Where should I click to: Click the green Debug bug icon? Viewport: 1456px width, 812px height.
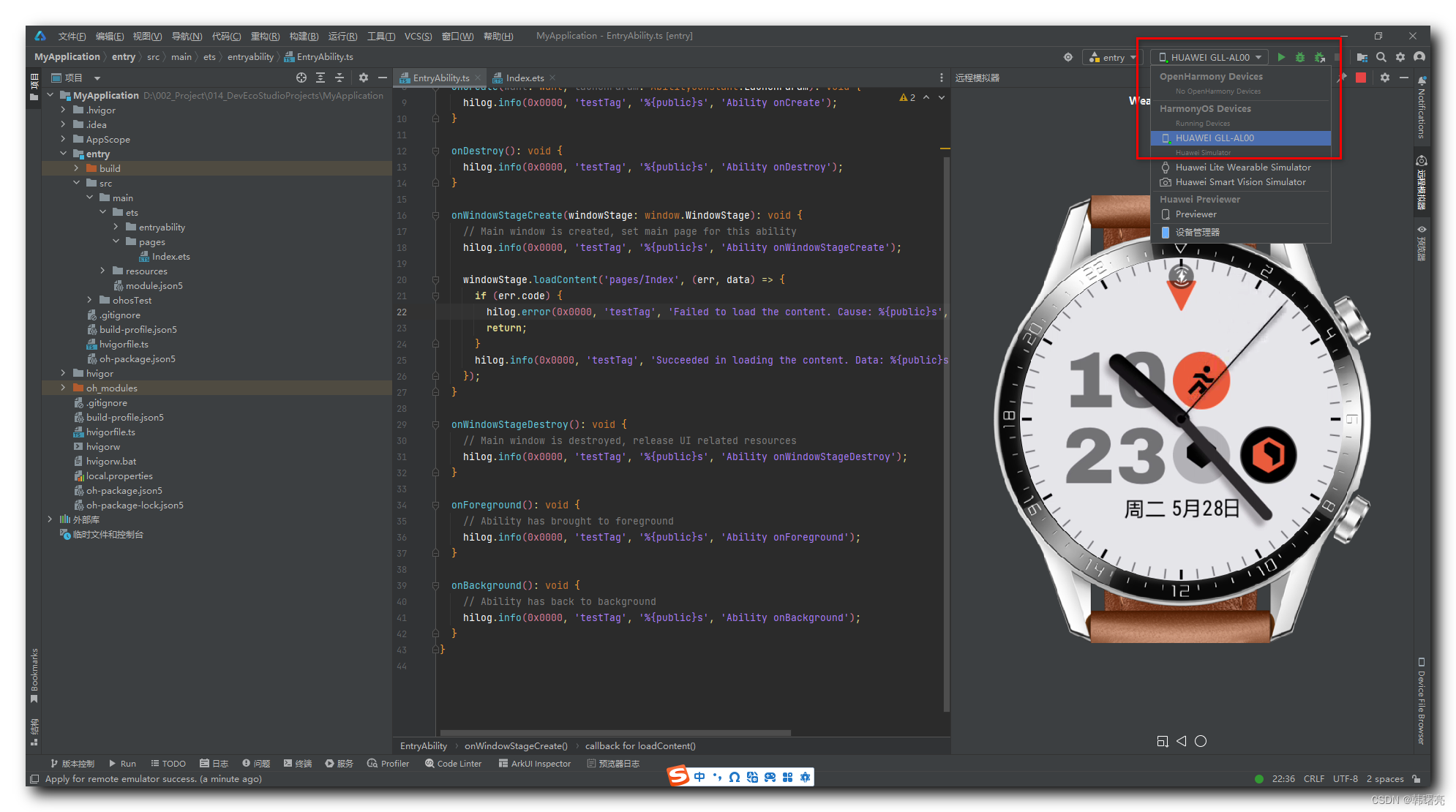pyautogui.click(x=1300, y=57)
